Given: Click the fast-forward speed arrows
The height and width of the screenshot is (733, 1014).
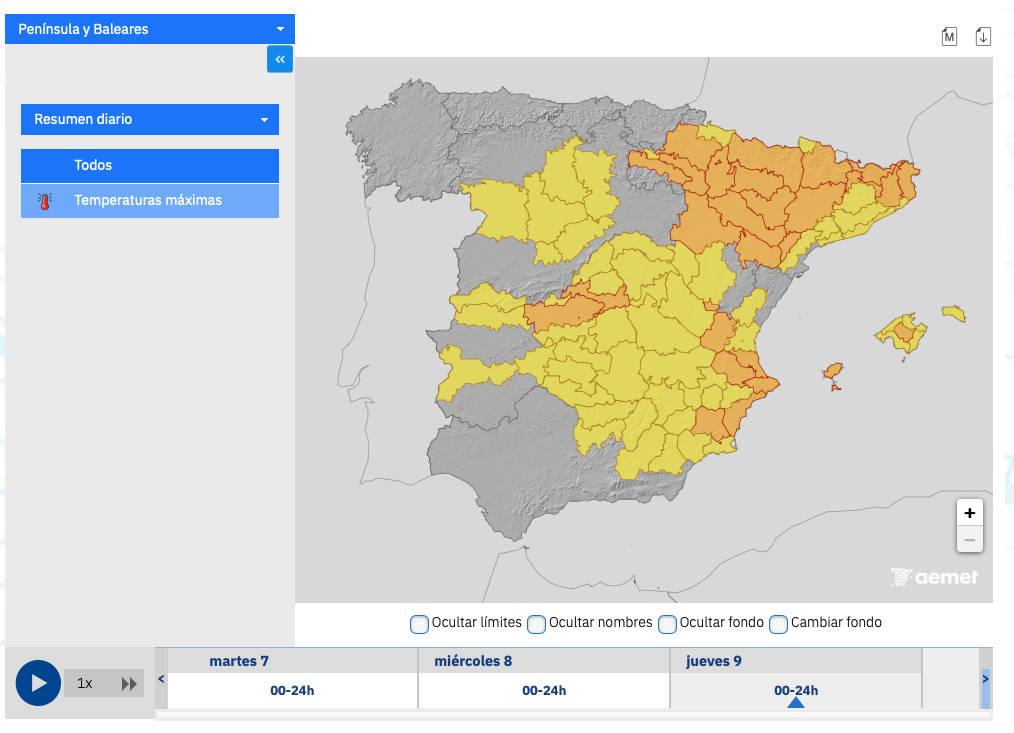Looking at the screenshot, I should point(129,684).
